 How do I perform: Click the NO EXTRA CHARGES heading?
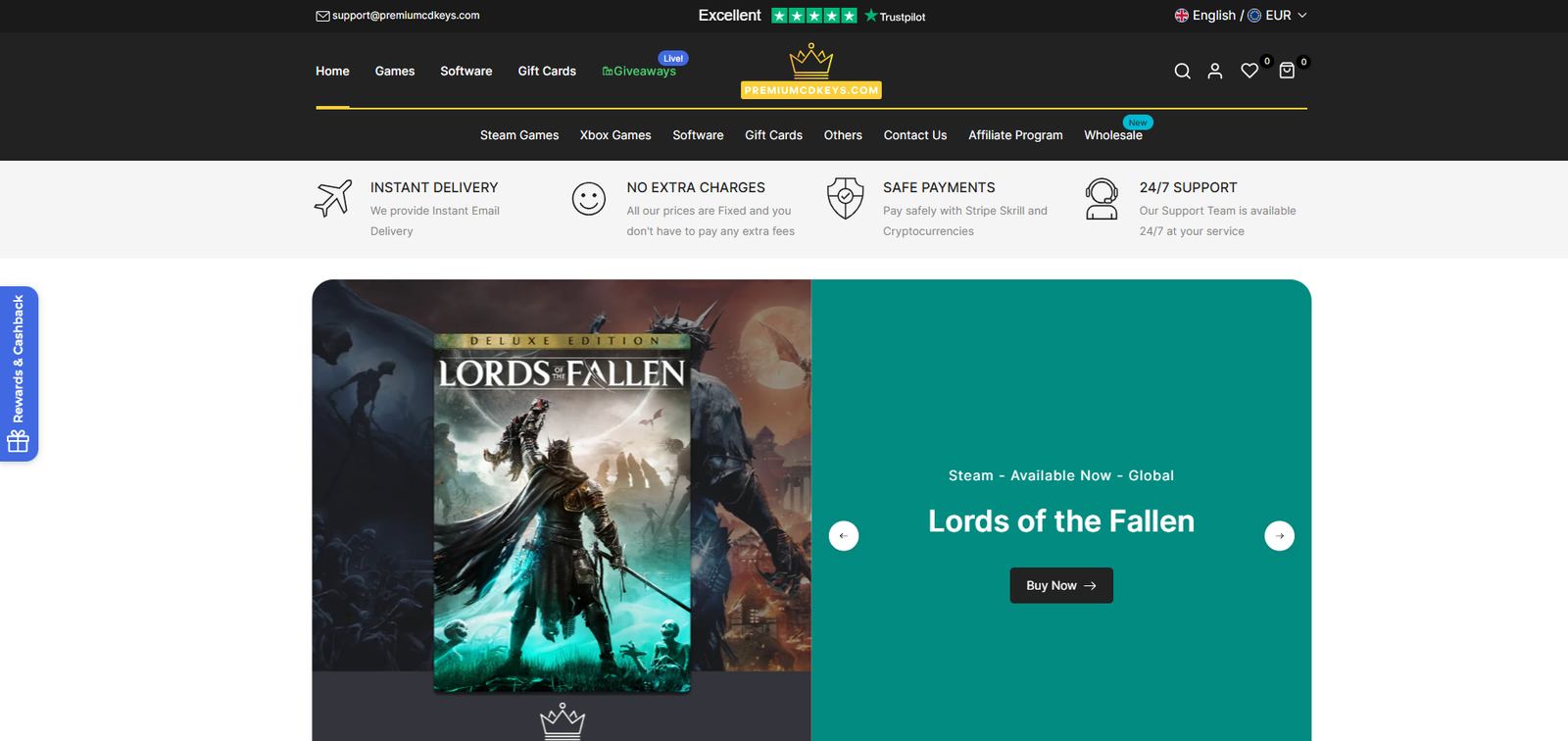tap(696, 187)
